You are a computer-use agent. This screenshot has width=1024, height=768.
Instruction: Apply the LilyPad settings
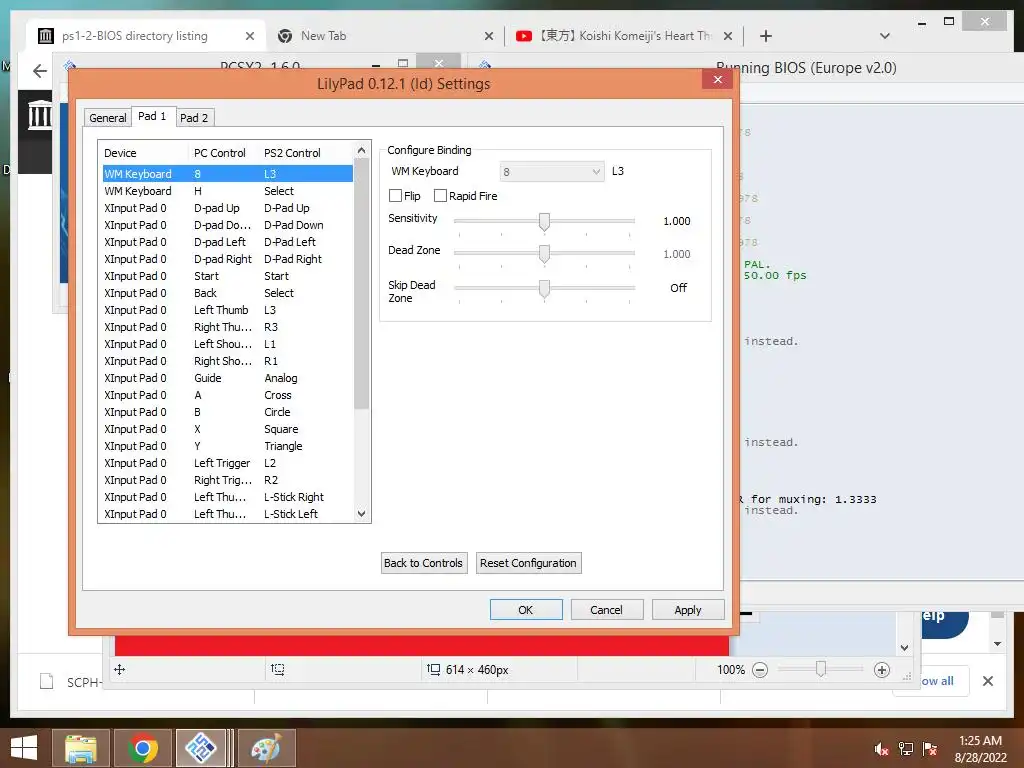688,609
